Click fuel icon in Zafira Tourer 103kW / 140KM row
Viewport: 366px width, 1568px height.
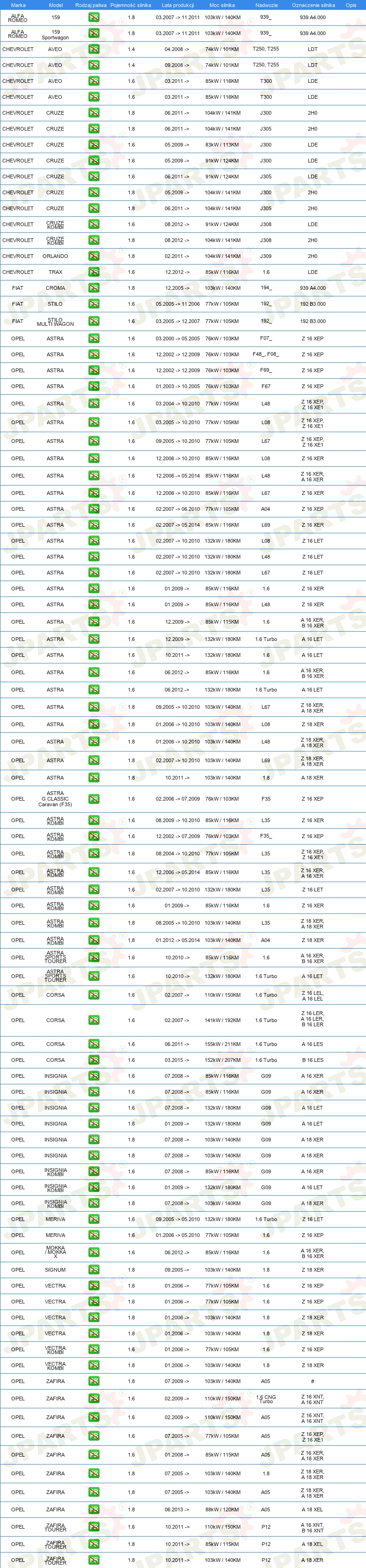pyautogui.click(x=94, y=1560)
